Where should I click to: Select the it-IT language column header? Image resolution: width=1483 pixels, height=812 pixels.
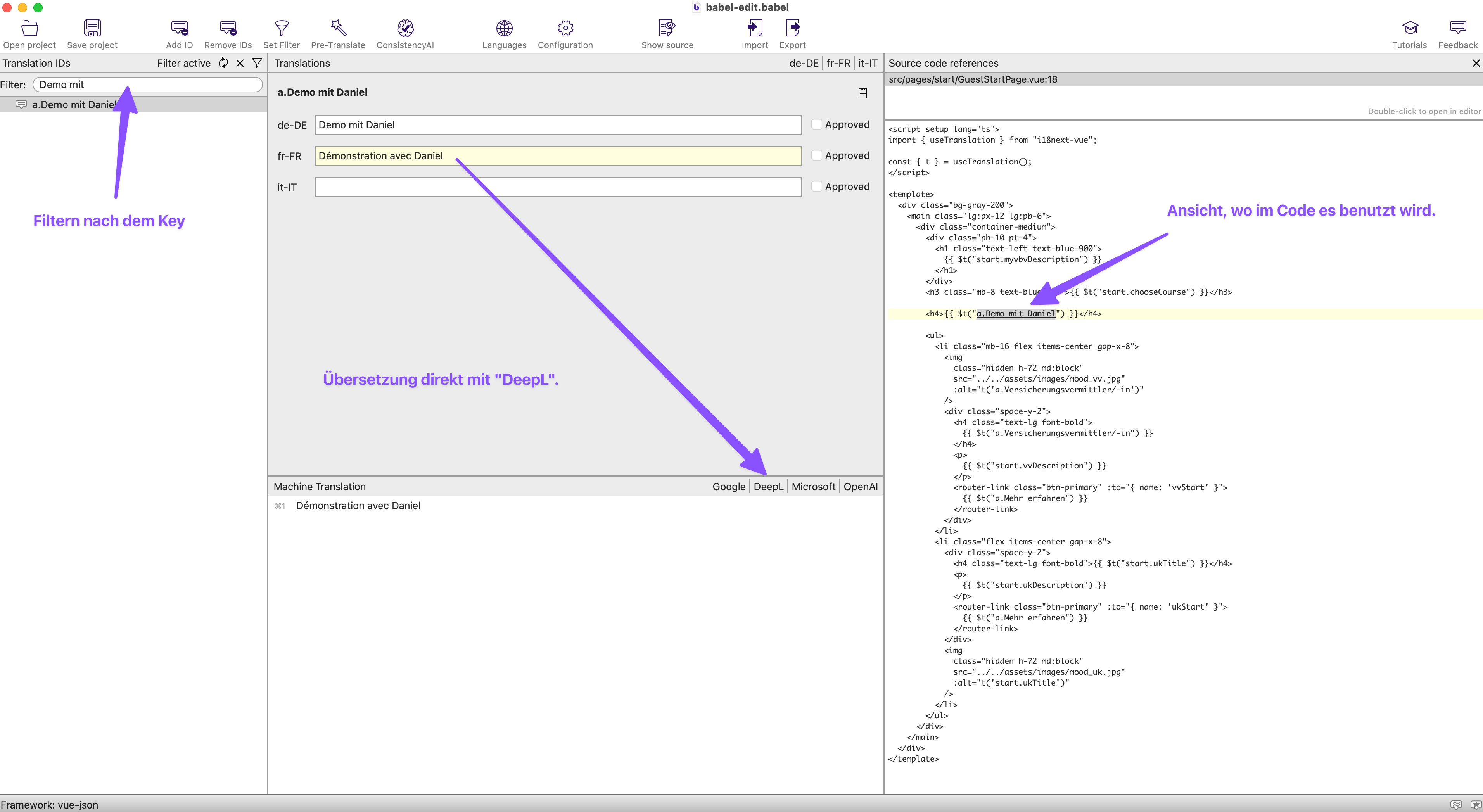(867, 63)
